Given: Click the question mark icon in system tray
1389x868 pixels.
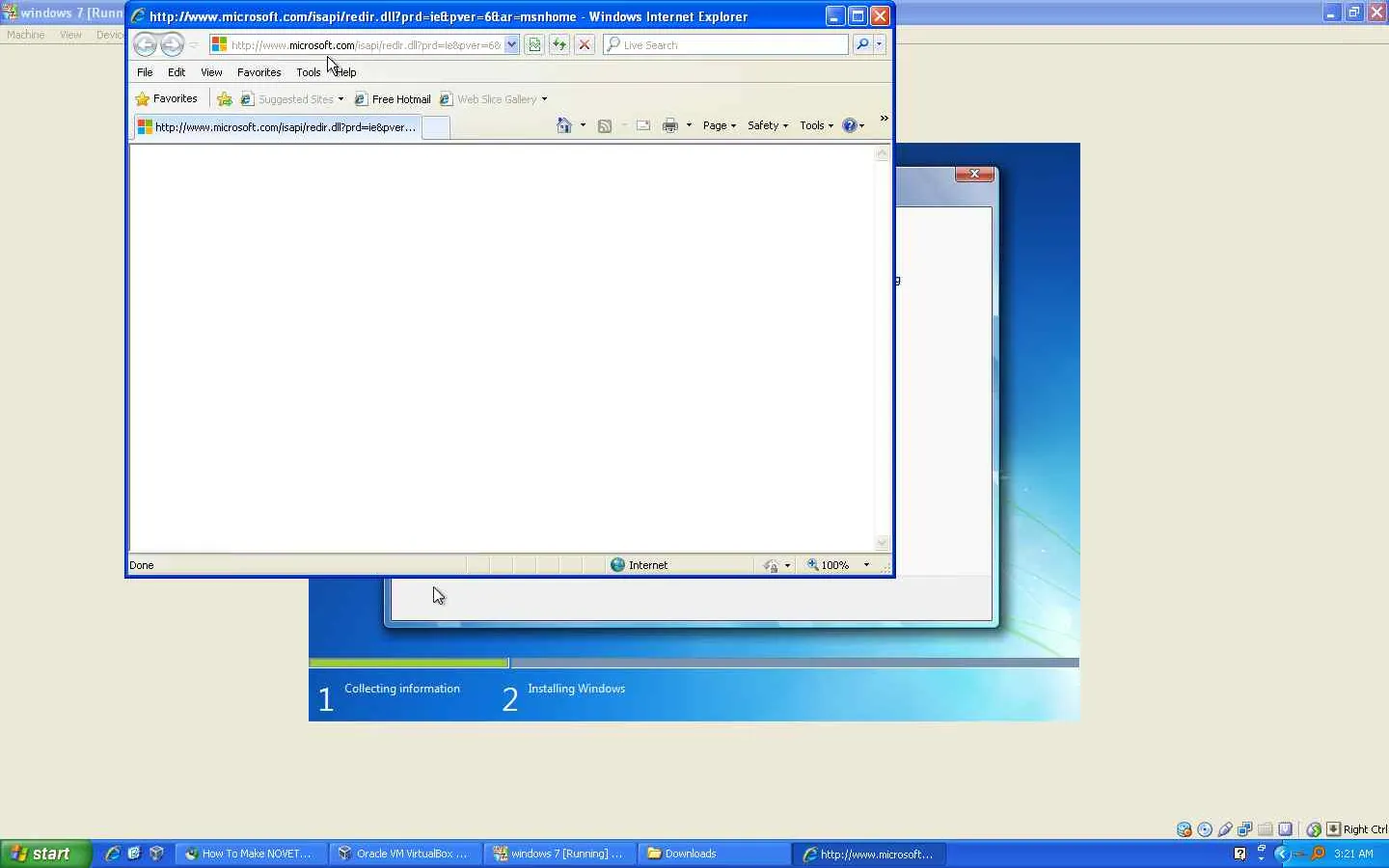Looking at the screenshot, I should tap(1239, 854).
